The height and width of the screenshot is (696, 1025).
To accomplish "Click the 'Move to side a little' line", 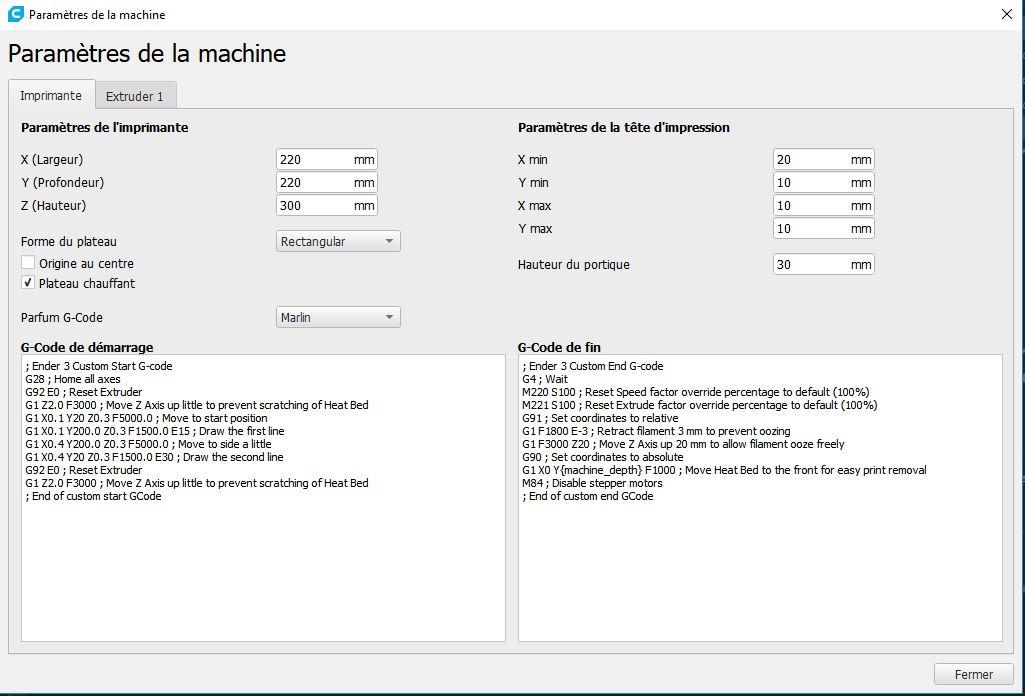I will tap(148, 444).
